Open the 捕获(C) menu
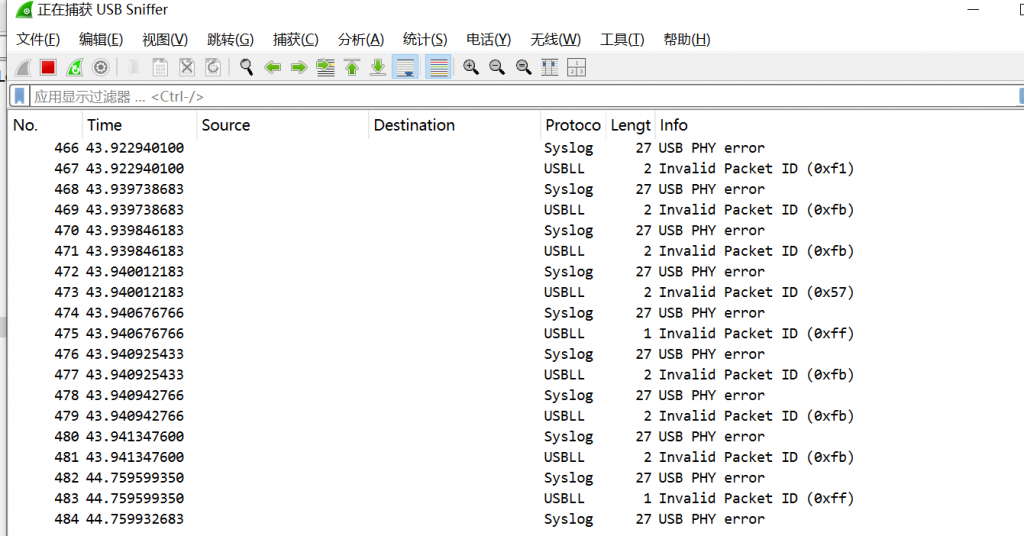 295,40
